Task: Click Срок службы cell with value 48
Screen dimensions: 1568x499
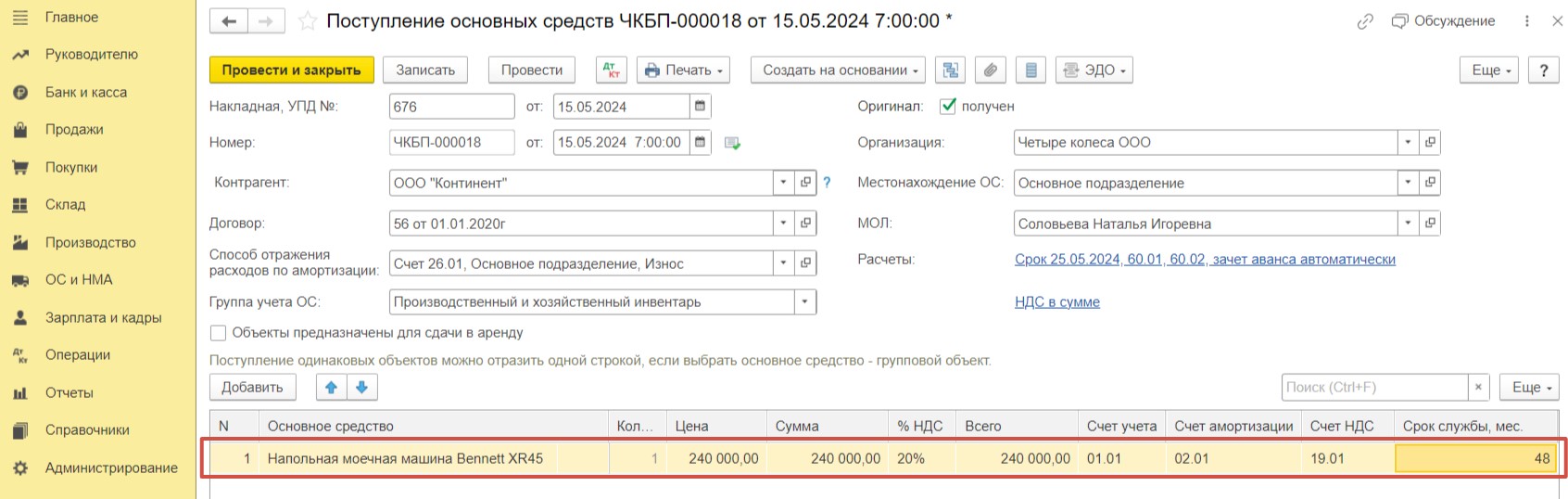Action: (x=1476, y=458)
